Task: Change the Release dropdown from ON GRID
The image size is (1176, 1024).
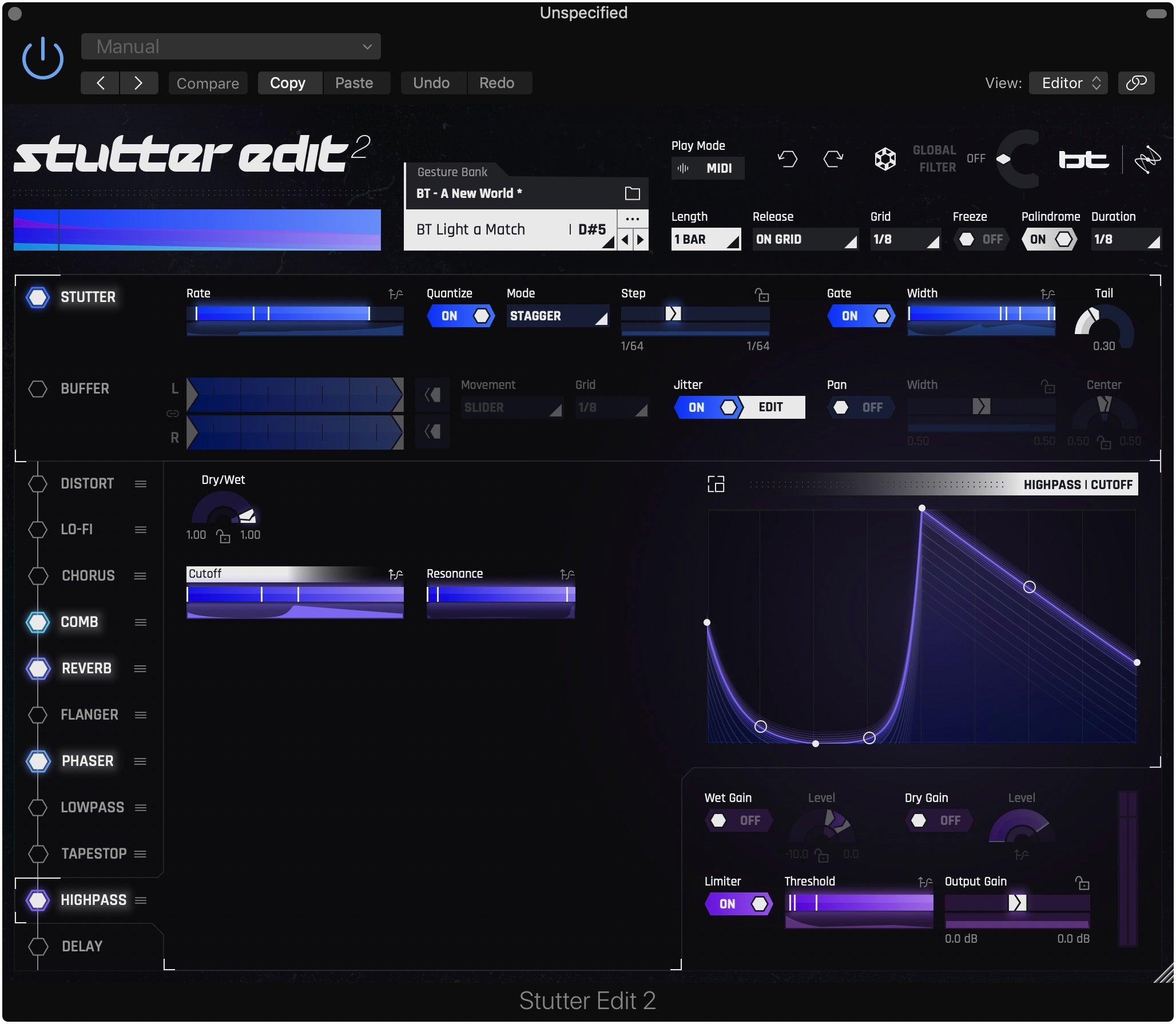Action: coord(805,239)
